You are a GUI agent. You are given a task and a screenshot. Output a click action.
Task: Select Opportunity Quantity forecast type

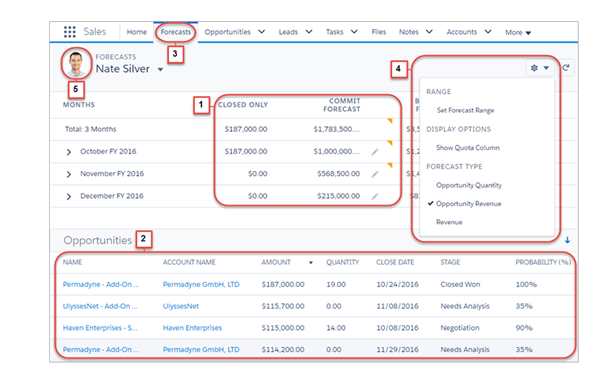[x=469, y=185]
